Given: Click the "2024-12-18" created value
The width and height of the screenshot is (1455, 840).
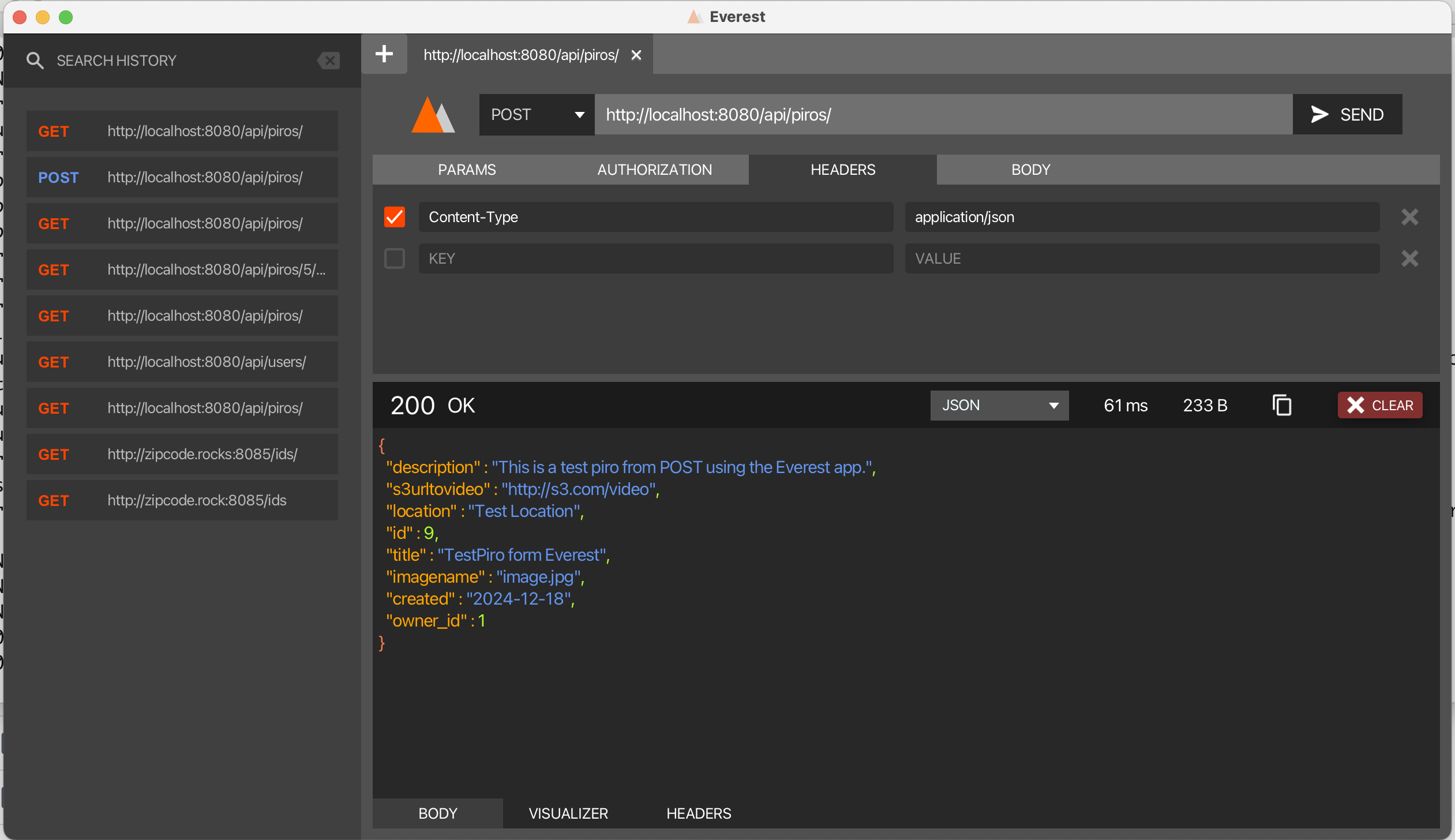Looking at the screenshot, I should click(x=519, y=598).
